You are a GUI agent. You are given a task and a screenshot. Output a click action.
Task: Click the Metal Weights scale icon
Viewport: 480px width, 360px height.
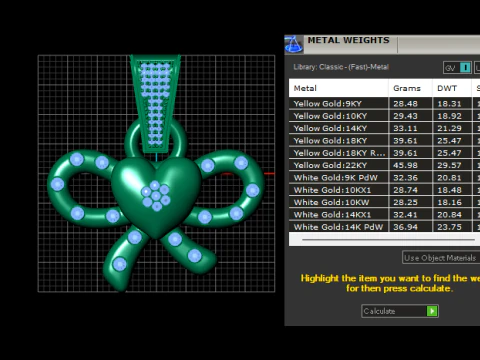tap(293, 44)
